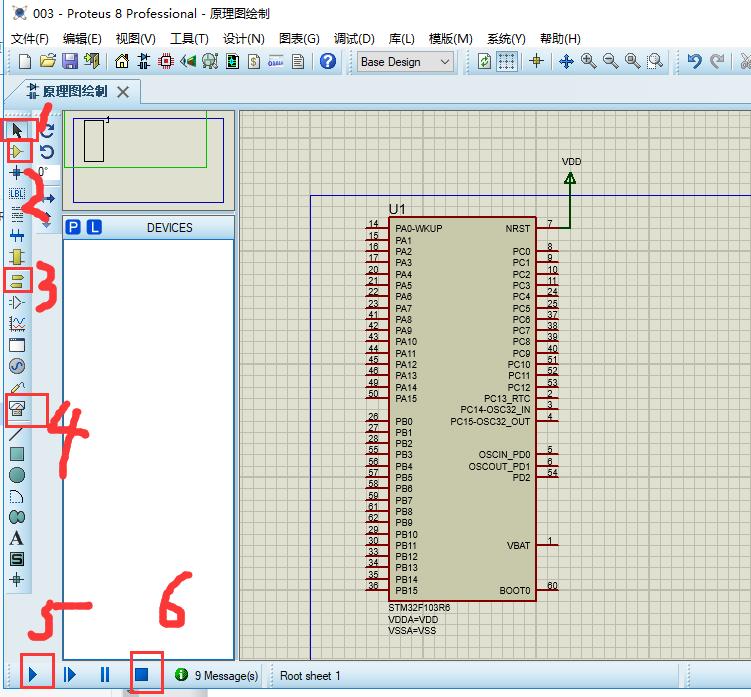Select the 2D text 'A' tool
The width and height of the screenshot is (751, 697).
17,538
